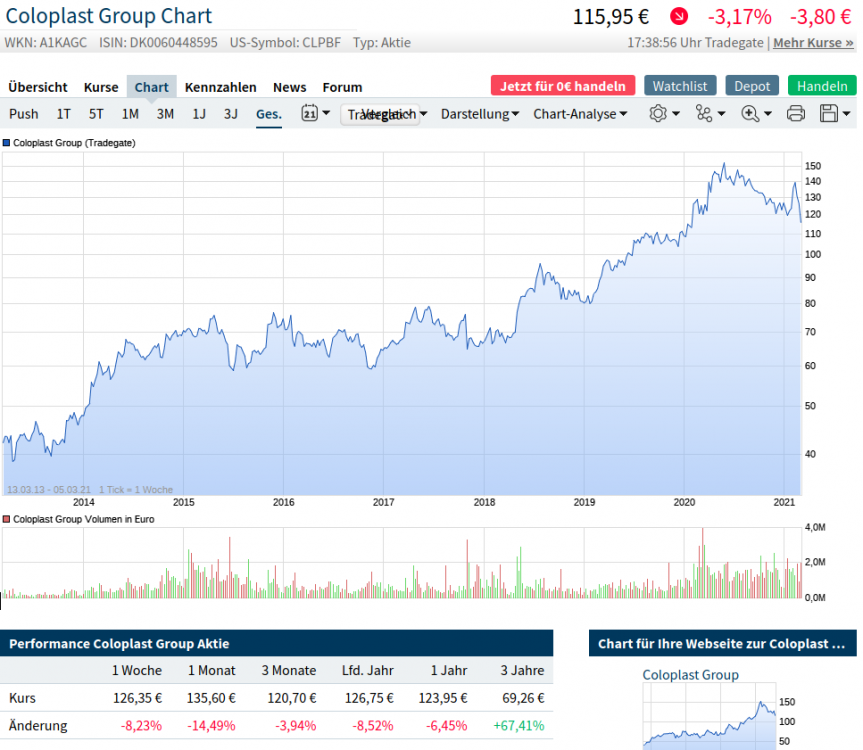Viewport: 863px width, 750px height.
Task: Click the 2020 label on the chart axis
Action: pos(684,502)
